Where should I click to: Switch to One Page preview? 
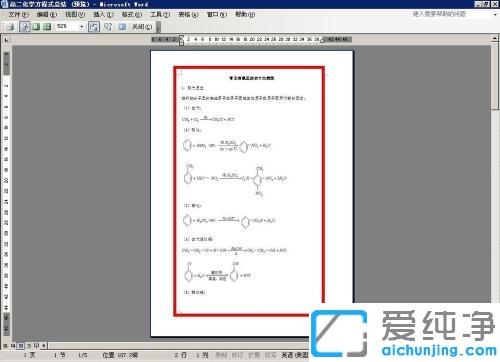coord(36,27)
